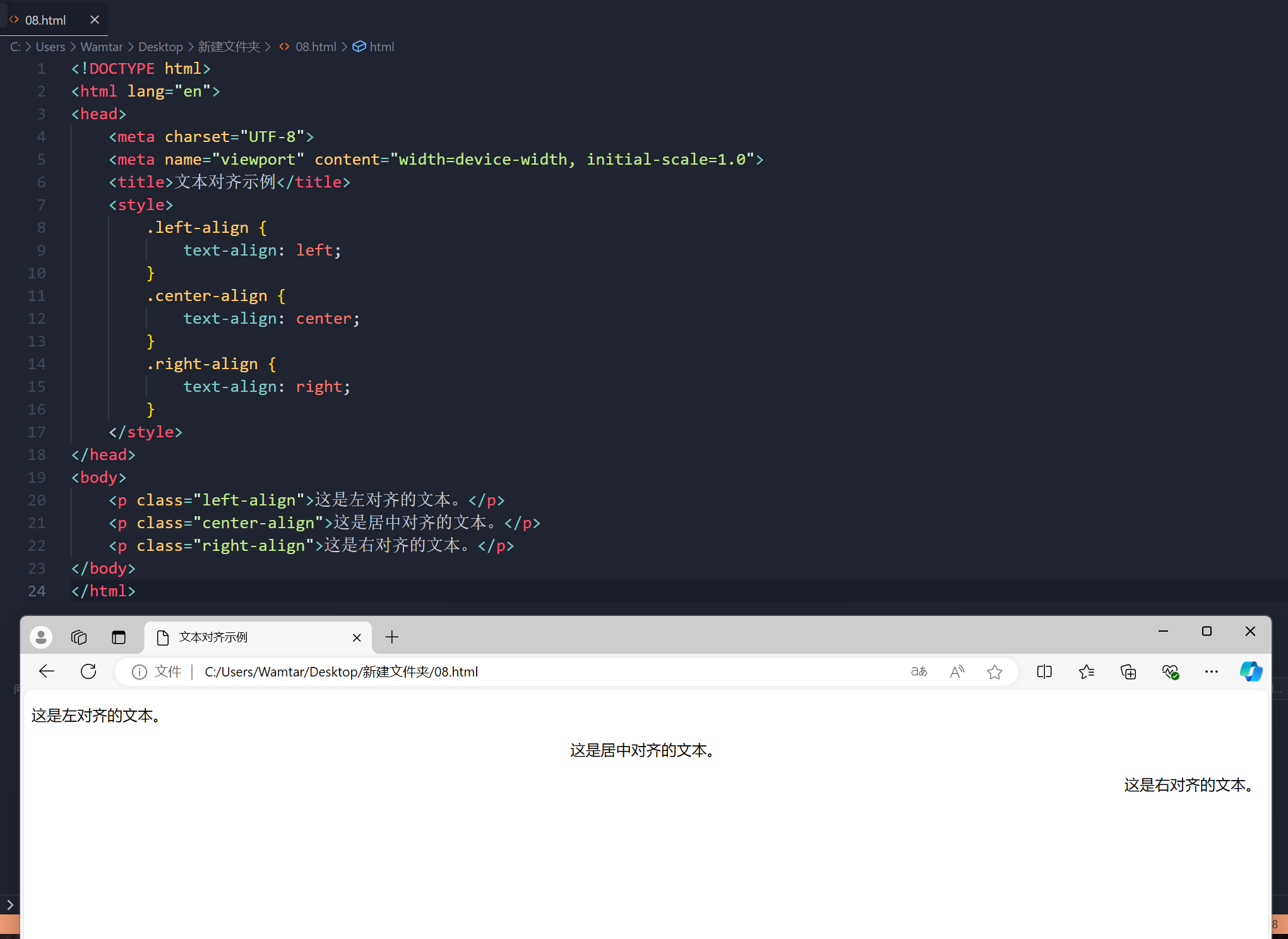Click the immersive reader A icon
1288x939 pixels.
957,671
